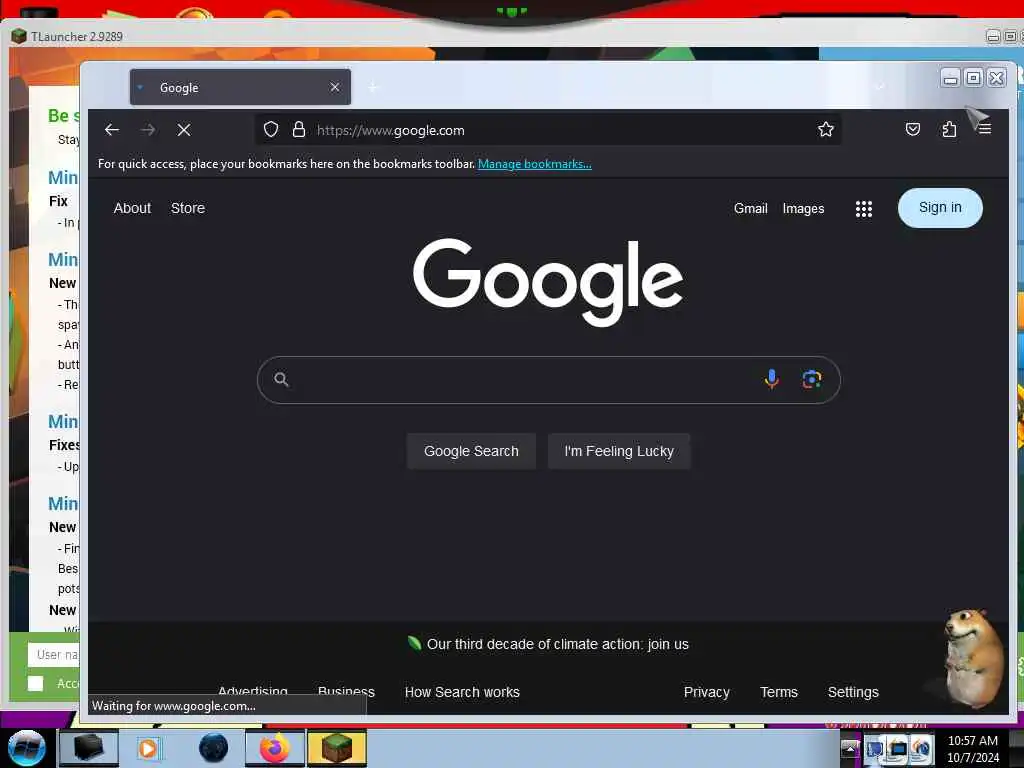The image size is (1024, 768).
Task: Open the Firefox hamburger application menu
Action: click(x=985, y=129)
